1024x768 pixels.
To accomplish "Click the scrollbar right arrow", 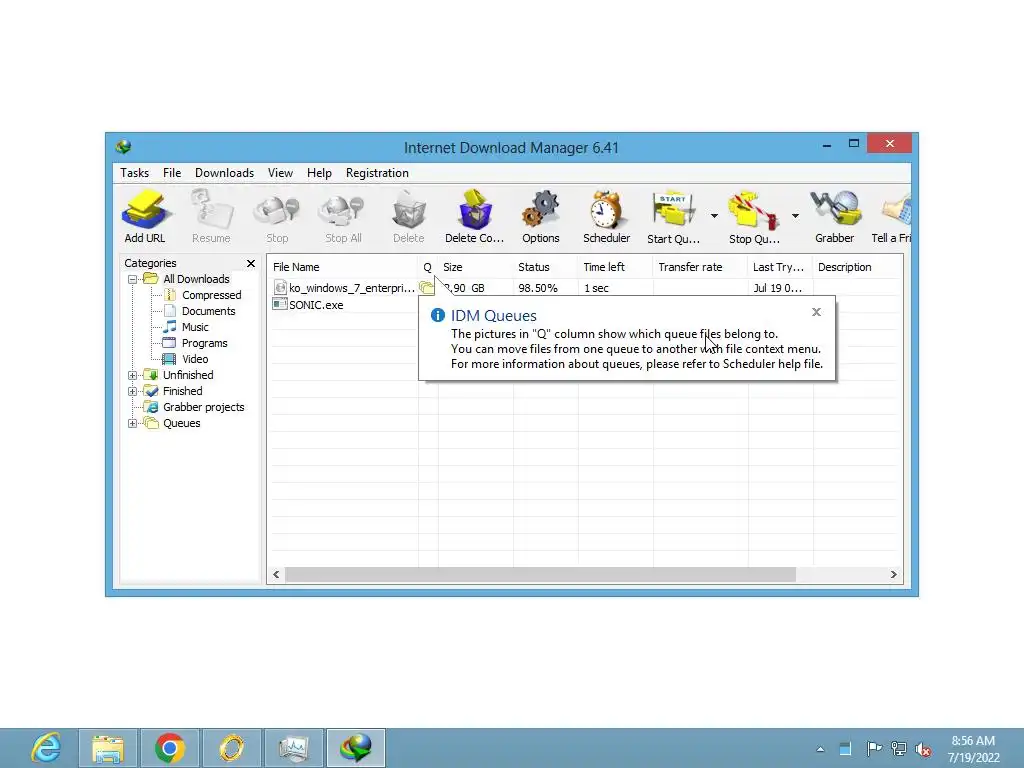I will tap(893, 575).
